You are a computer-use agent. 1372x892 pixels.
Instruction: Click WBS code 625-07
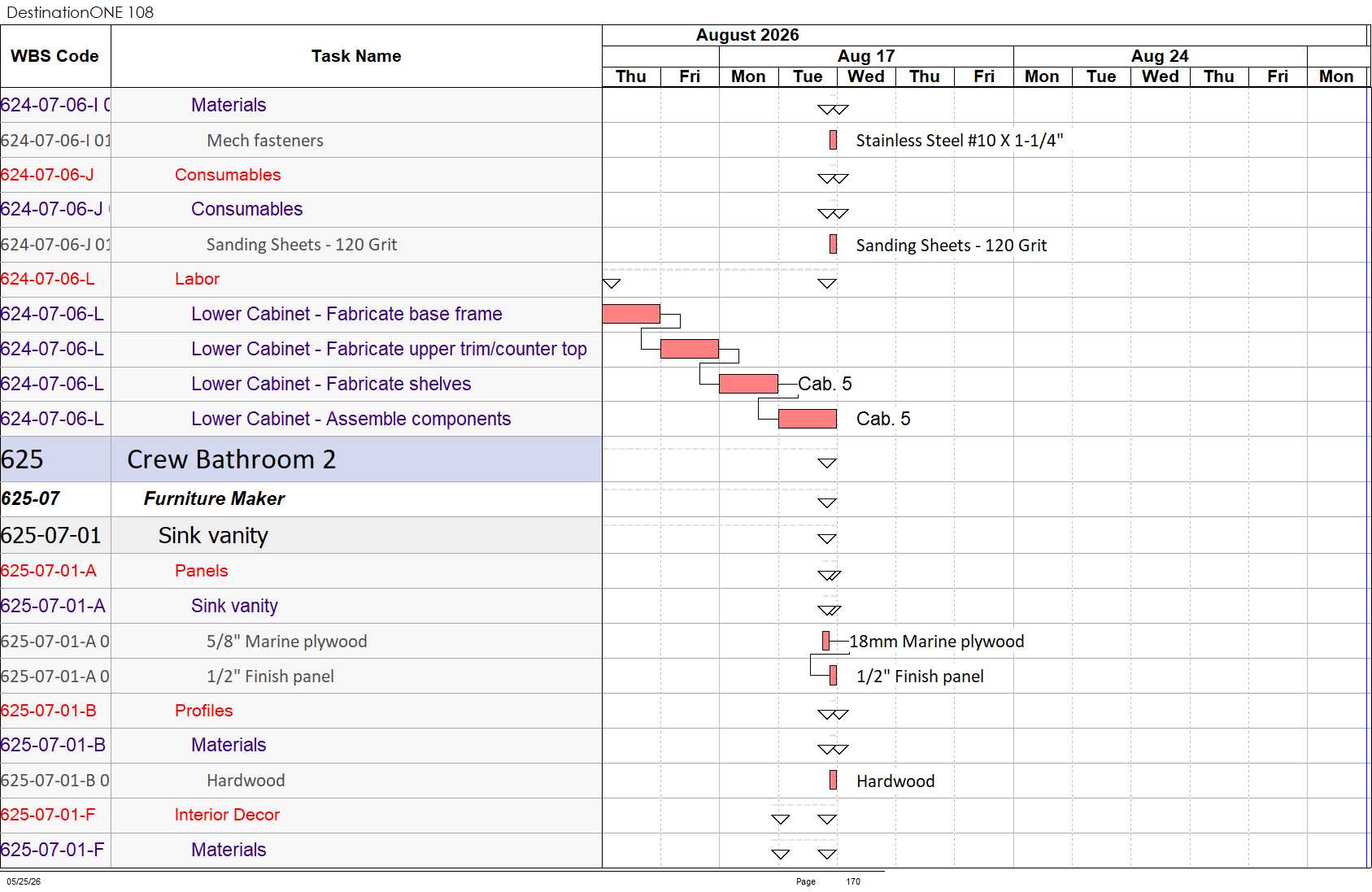click(x=31, y=498)
